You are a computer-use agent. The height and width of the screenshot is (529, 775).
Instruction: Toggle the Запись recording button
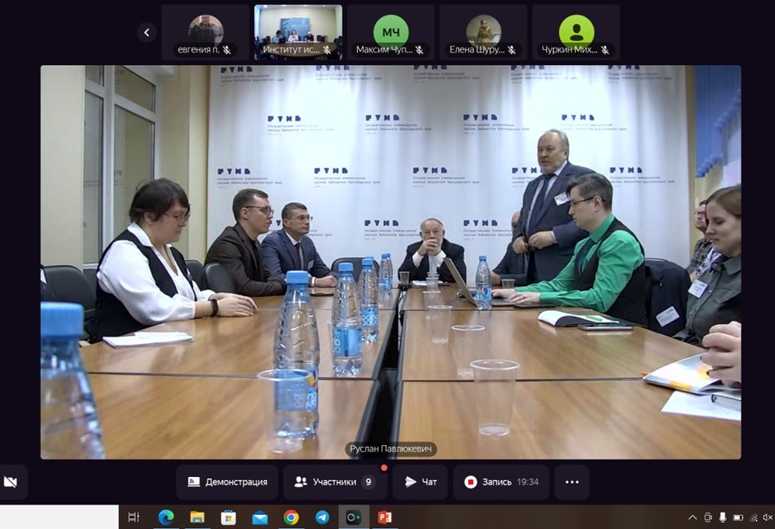pos(500,482)
